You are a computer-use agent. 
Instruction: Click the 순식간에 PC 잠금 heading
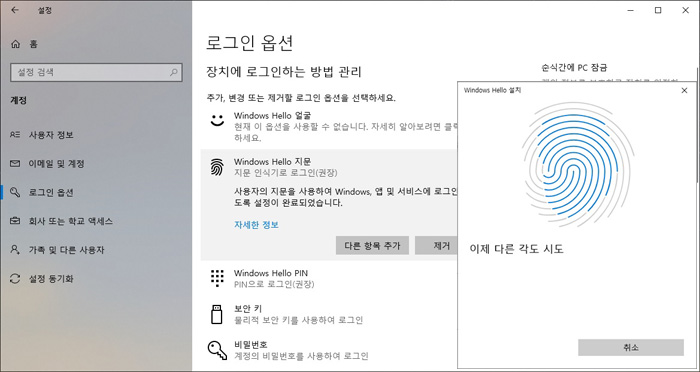[x=574, y=68]
